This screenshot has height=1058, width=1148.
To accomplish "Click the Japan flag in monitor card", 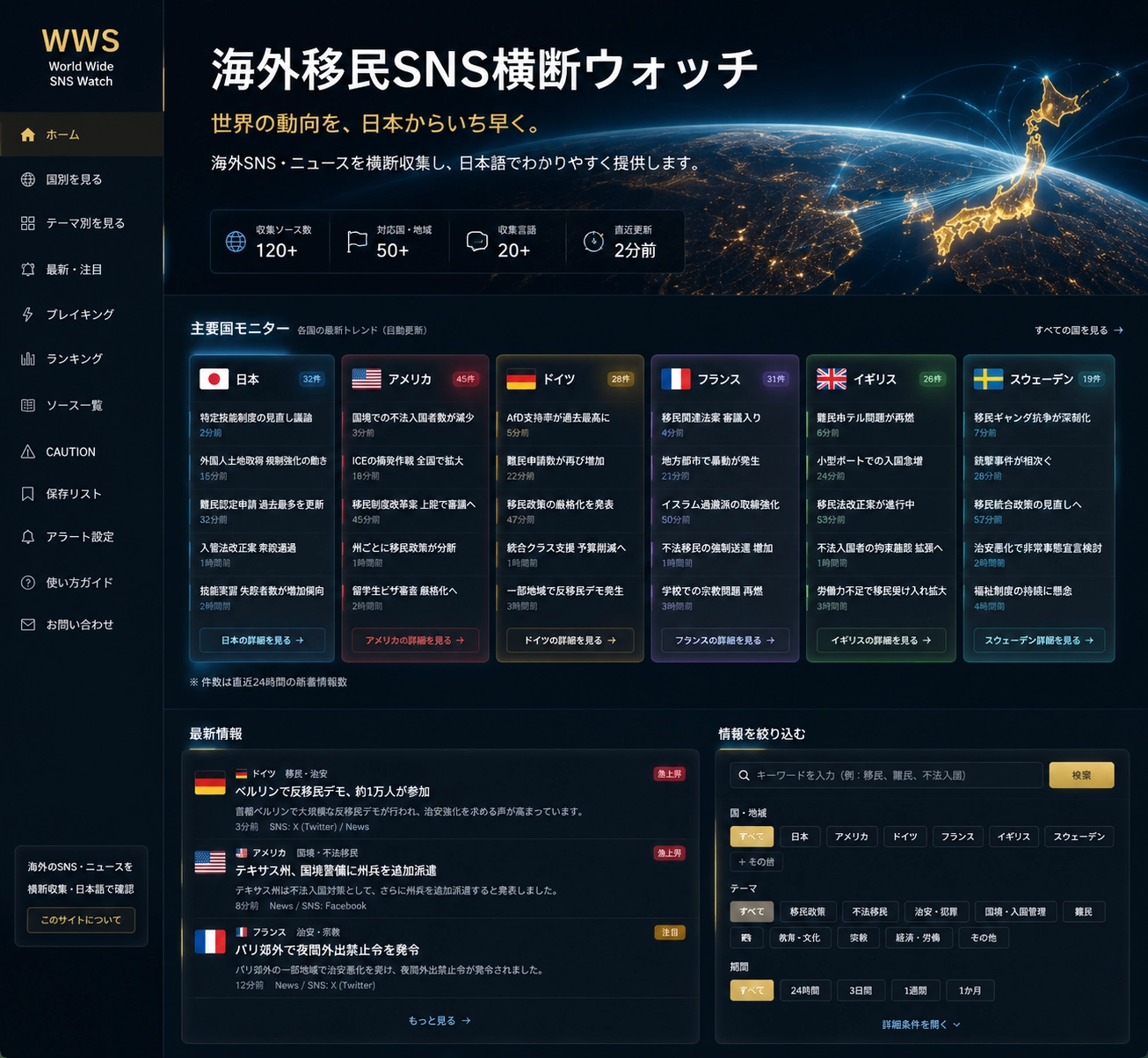I will click(x=214, y=379).
